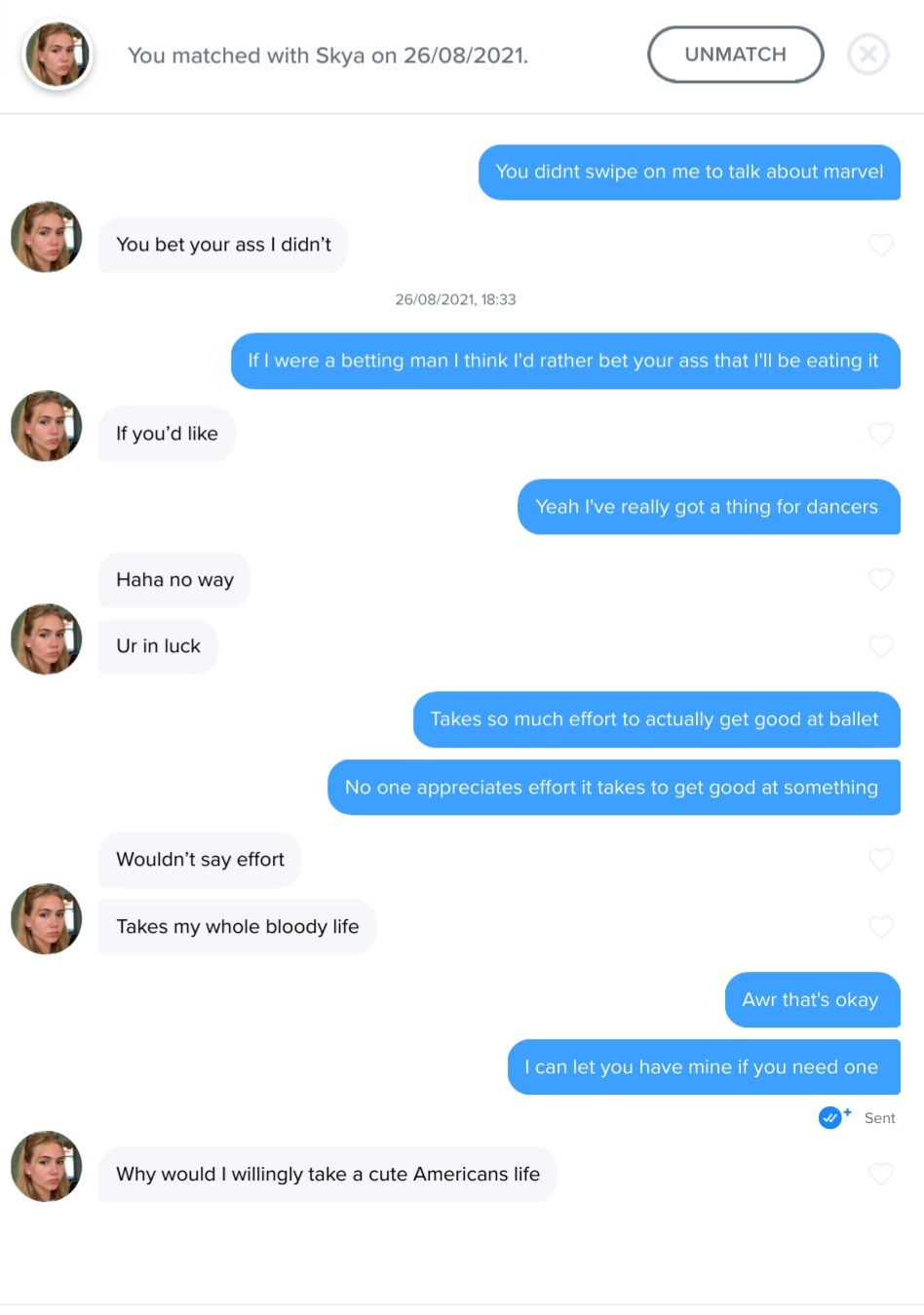Viewport: 924px width, 1315px height.
Task: Click the avatar beside "You bet your ass"
Action: point(46,237)
